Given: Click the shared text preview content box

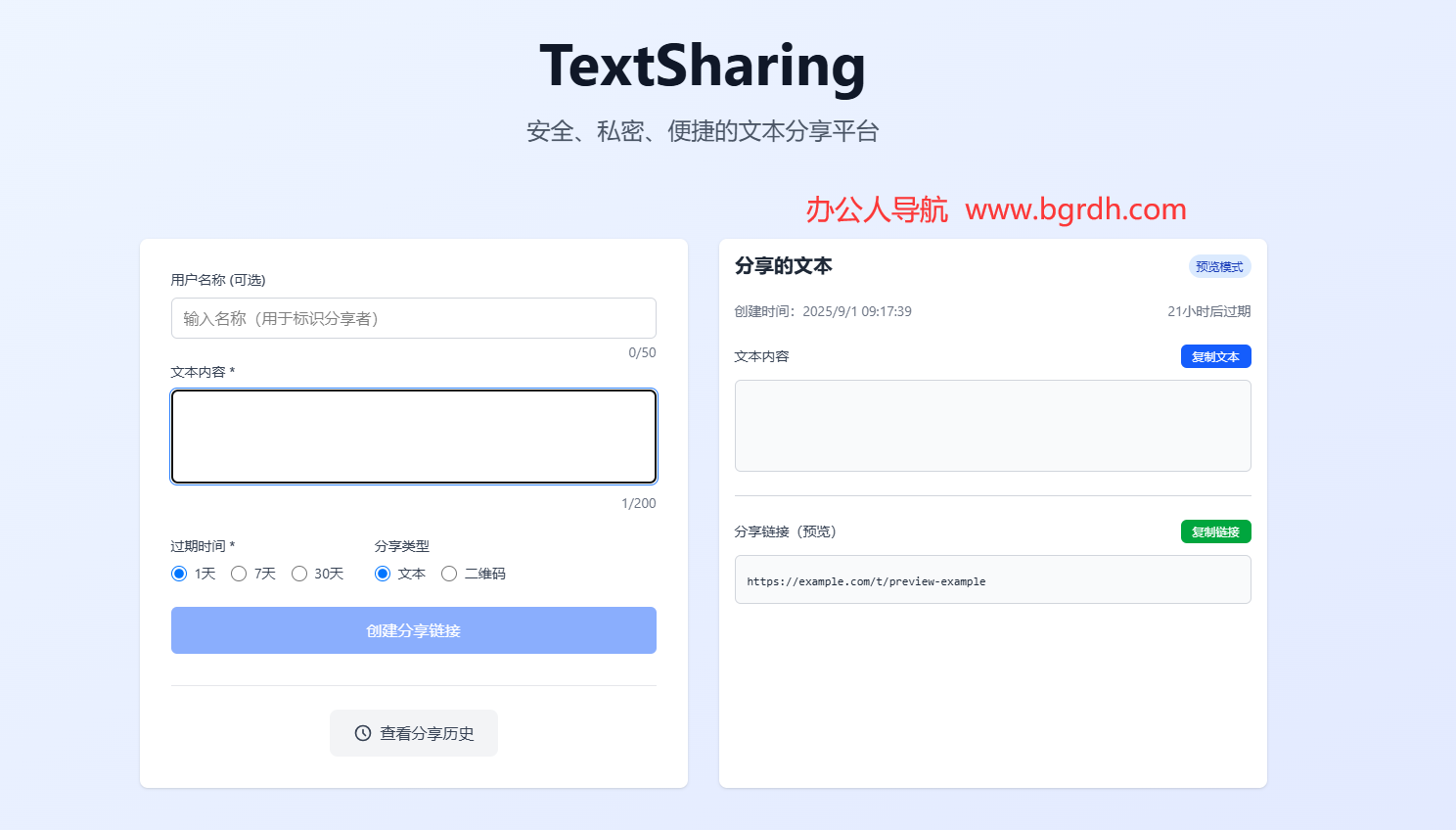Looking at the screenshot, I should (993, 426).
